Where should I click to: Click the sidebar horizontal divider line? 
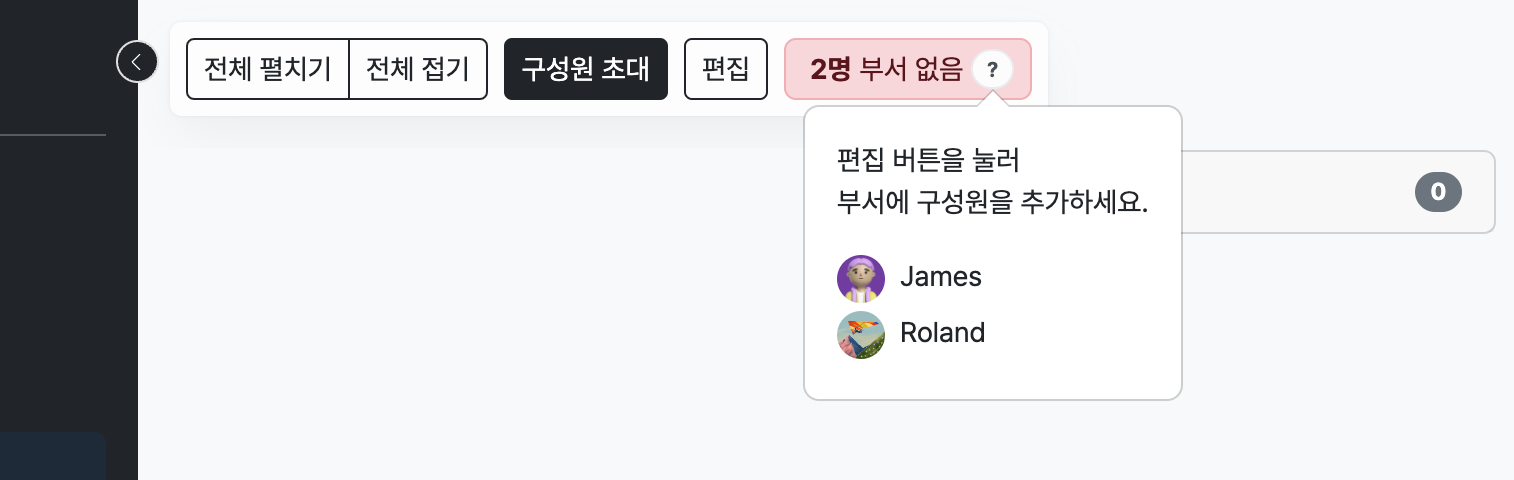53,134
